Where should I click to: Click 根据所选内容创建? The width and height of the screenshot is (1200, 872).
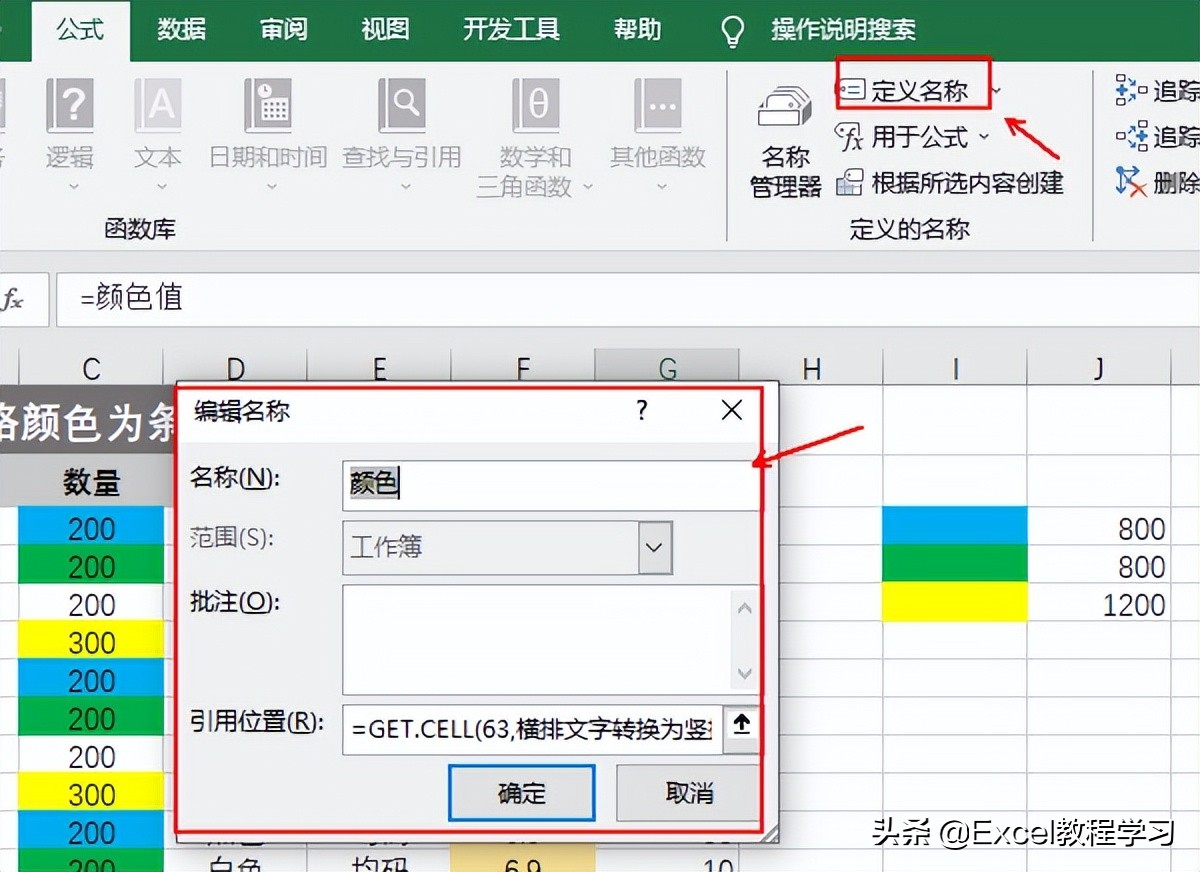[x=950, y=182]
